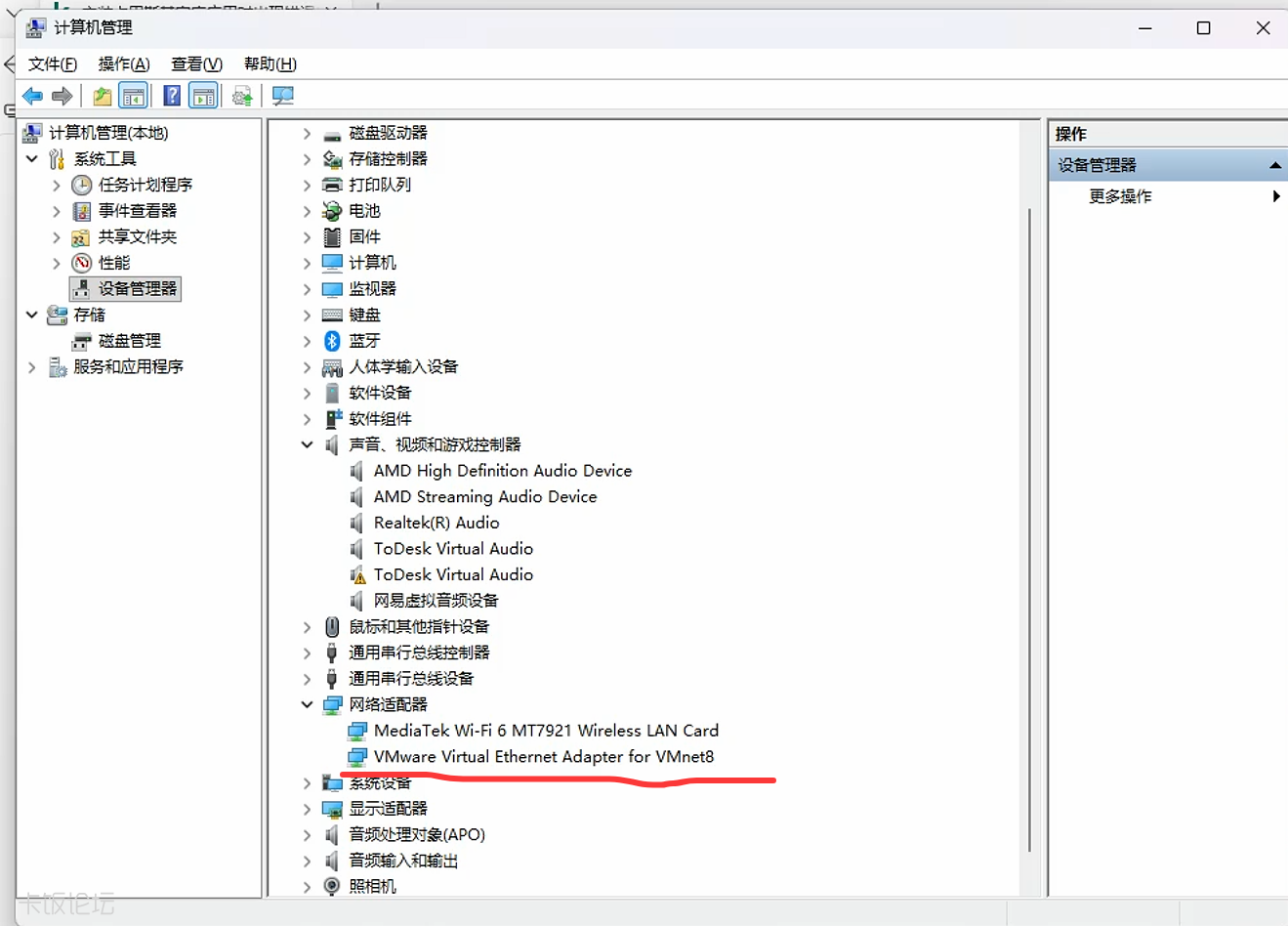Collapse the 声音、视频和游戏控制器 category

point(307,444)
